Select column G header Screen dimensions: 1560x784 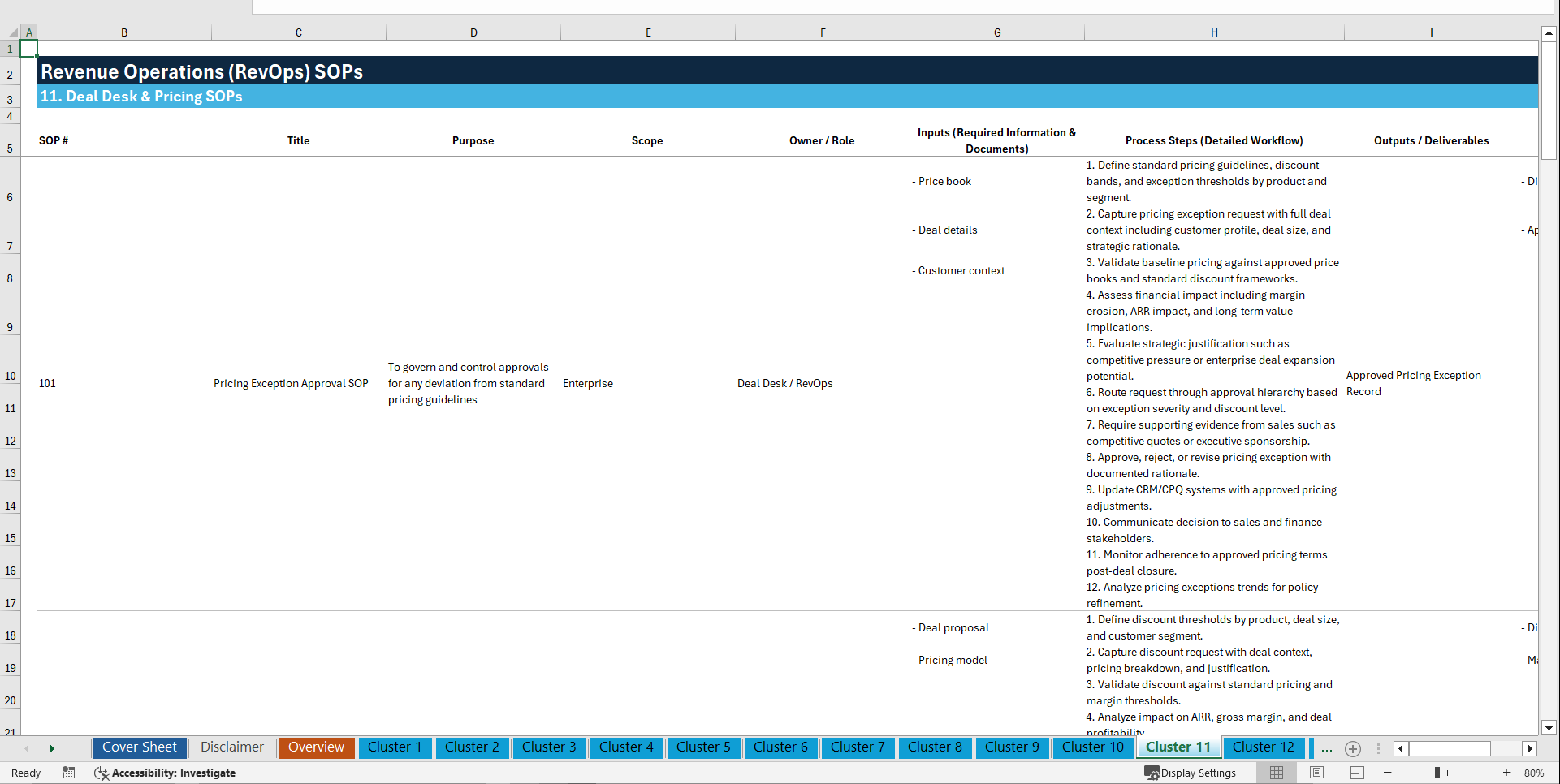997,32
